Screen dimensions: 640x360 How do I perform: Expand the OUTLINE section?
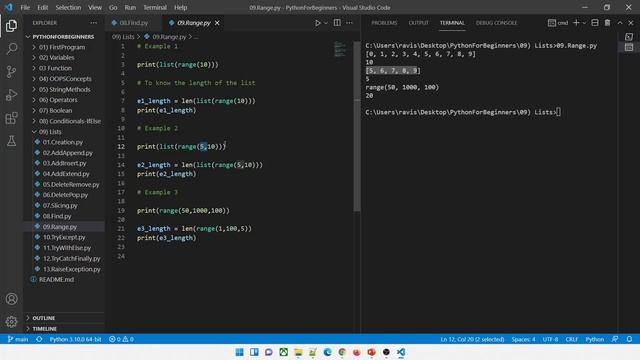(44, 318)
